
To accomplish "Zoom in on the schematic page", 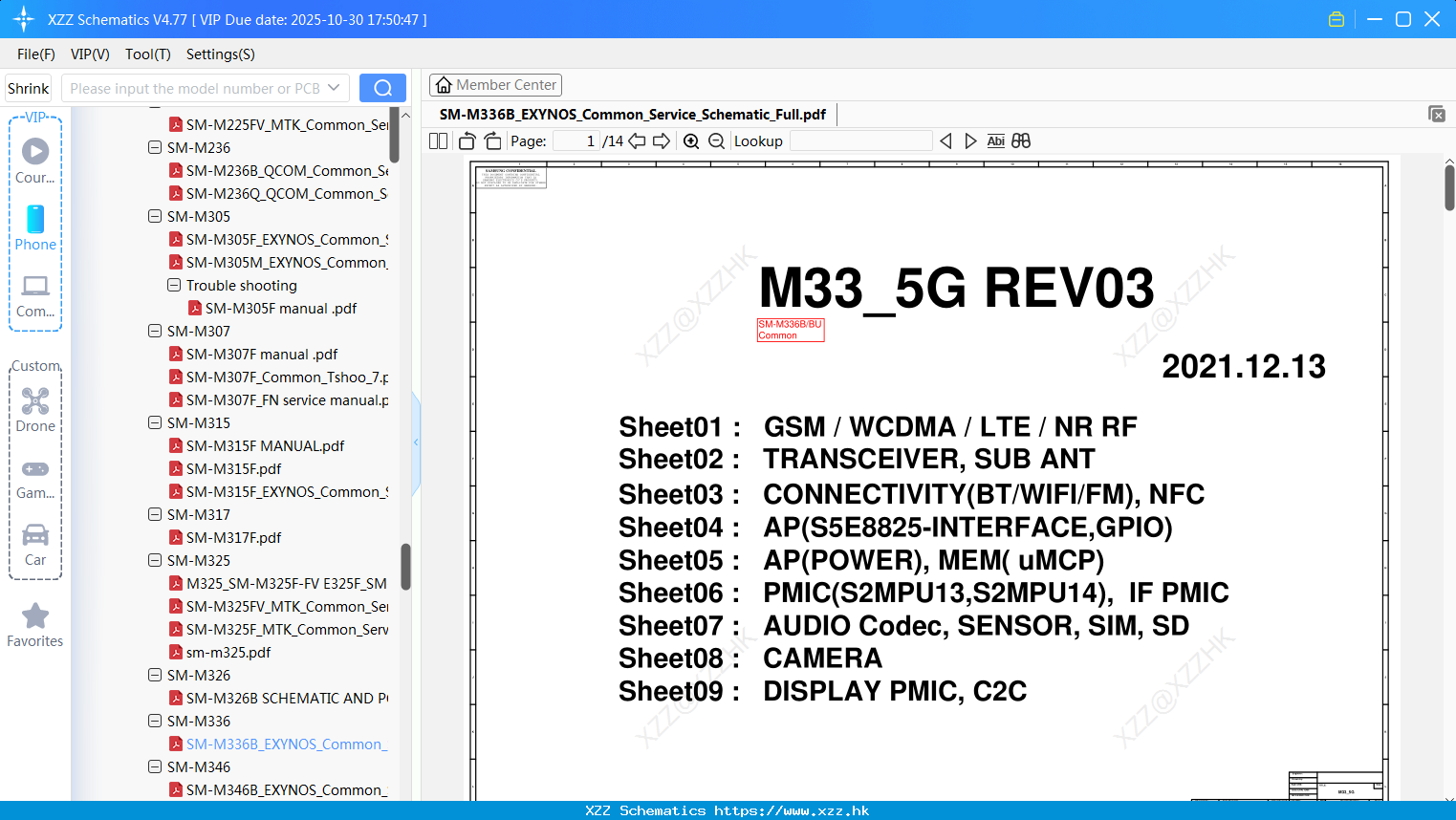I will pyautogui.click(x=690, y=140).
